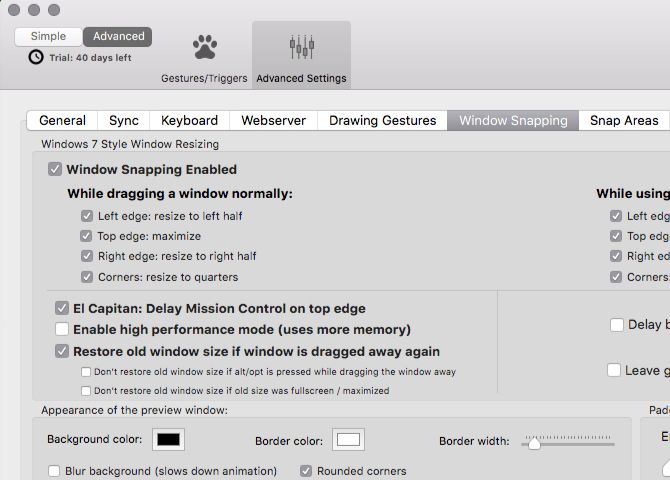Toggle the right column Corners checkbox

click(x=616, y=277)
